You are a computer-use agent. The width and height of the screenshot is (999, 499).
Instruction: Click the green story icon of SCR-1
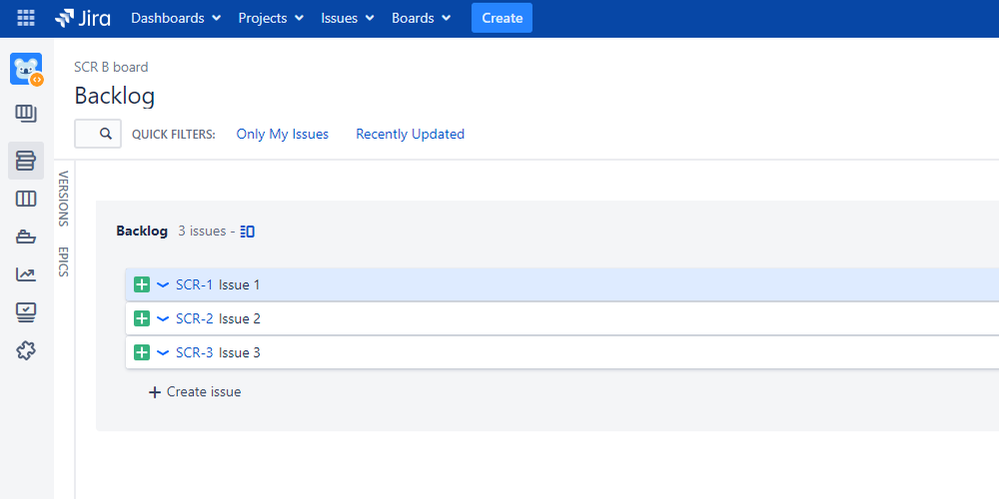click(141, 285)
